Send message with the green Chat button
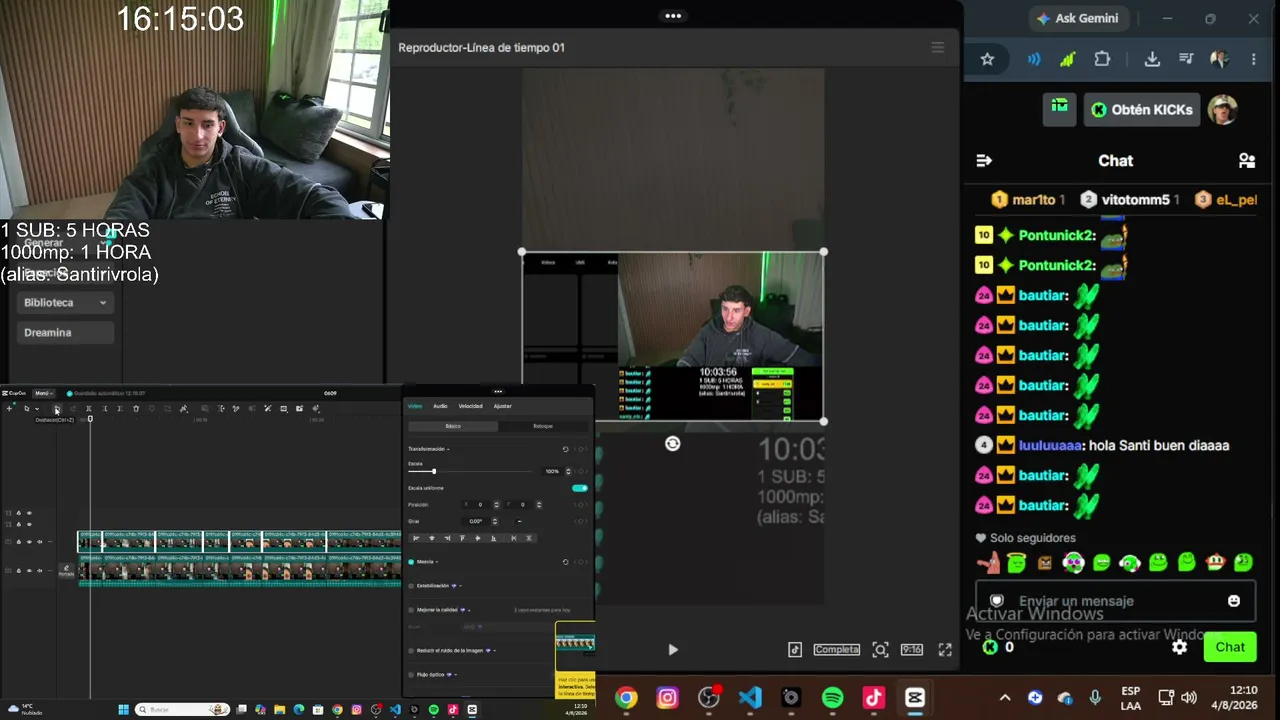 pos(1230,647)
